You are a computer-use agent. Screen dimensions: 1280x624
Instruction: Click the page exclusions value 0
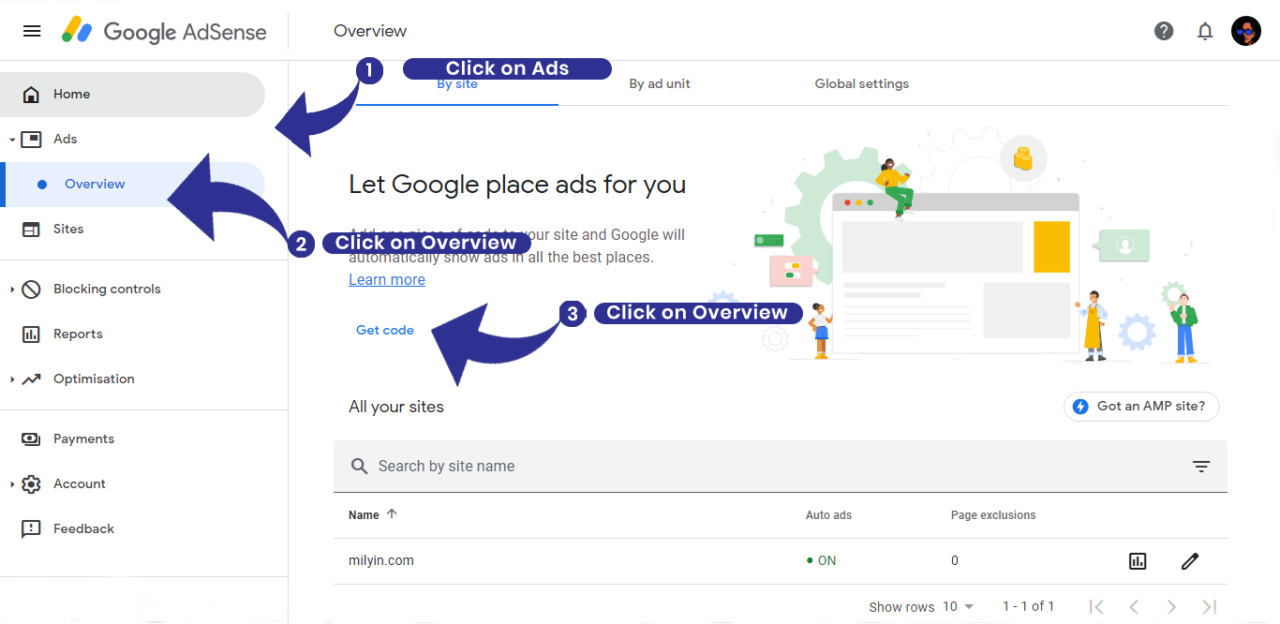coord(955,561)
